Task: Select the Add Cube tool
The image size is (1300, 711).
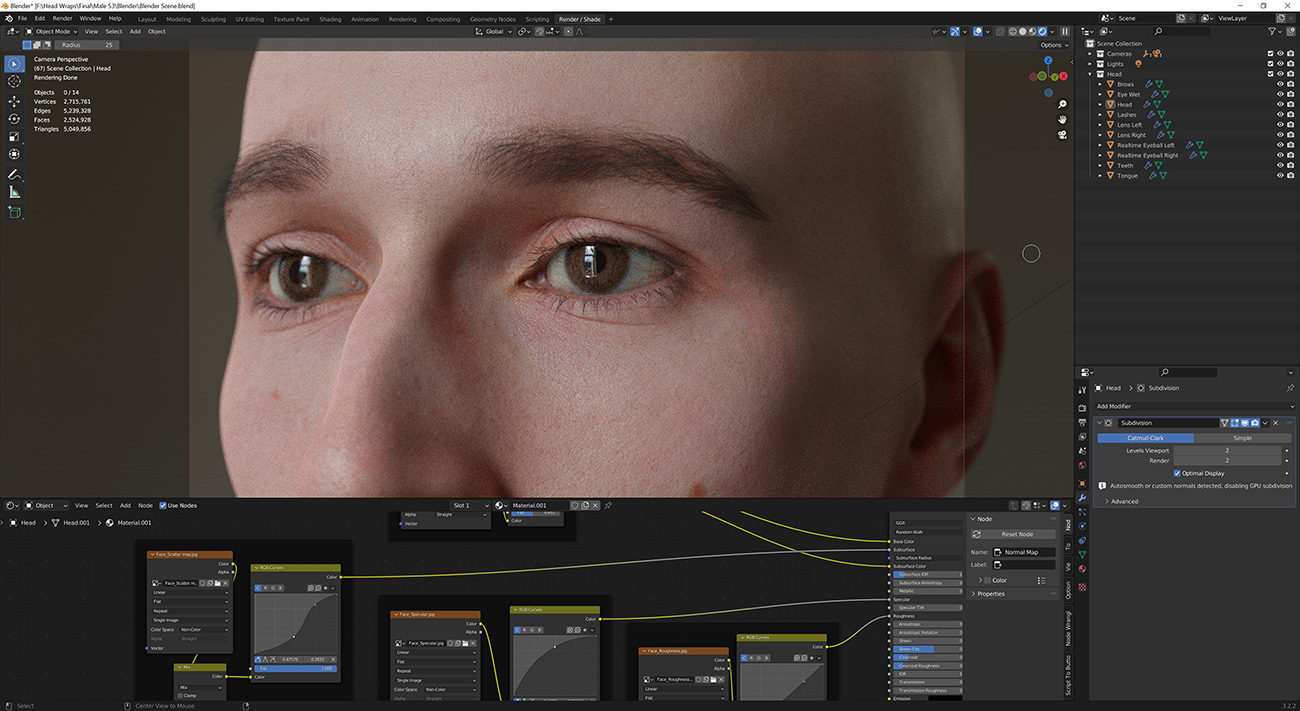Action: (13, 212)
